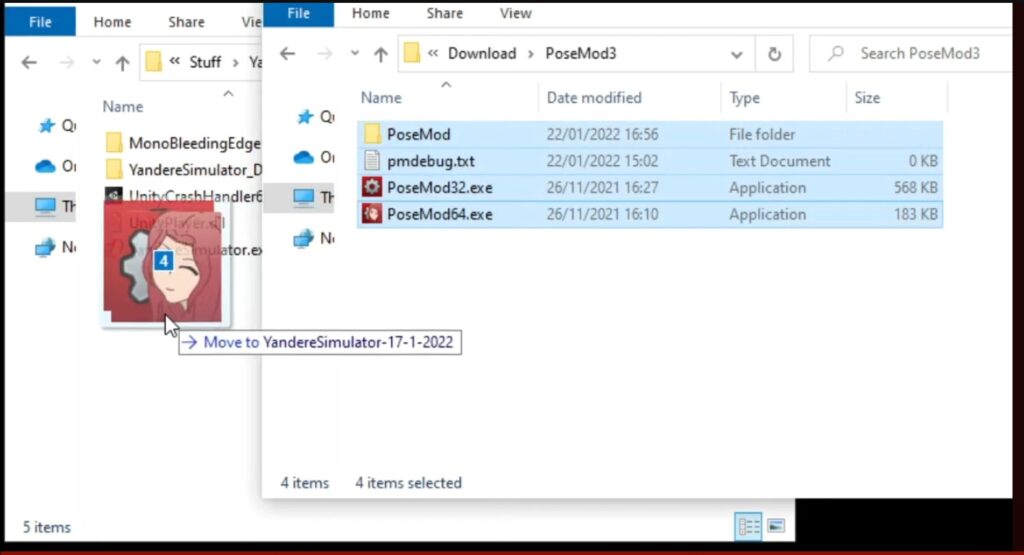Sort by Date modified column header
The height and width of the screenshot is (555, 1024).
(594, 98)
